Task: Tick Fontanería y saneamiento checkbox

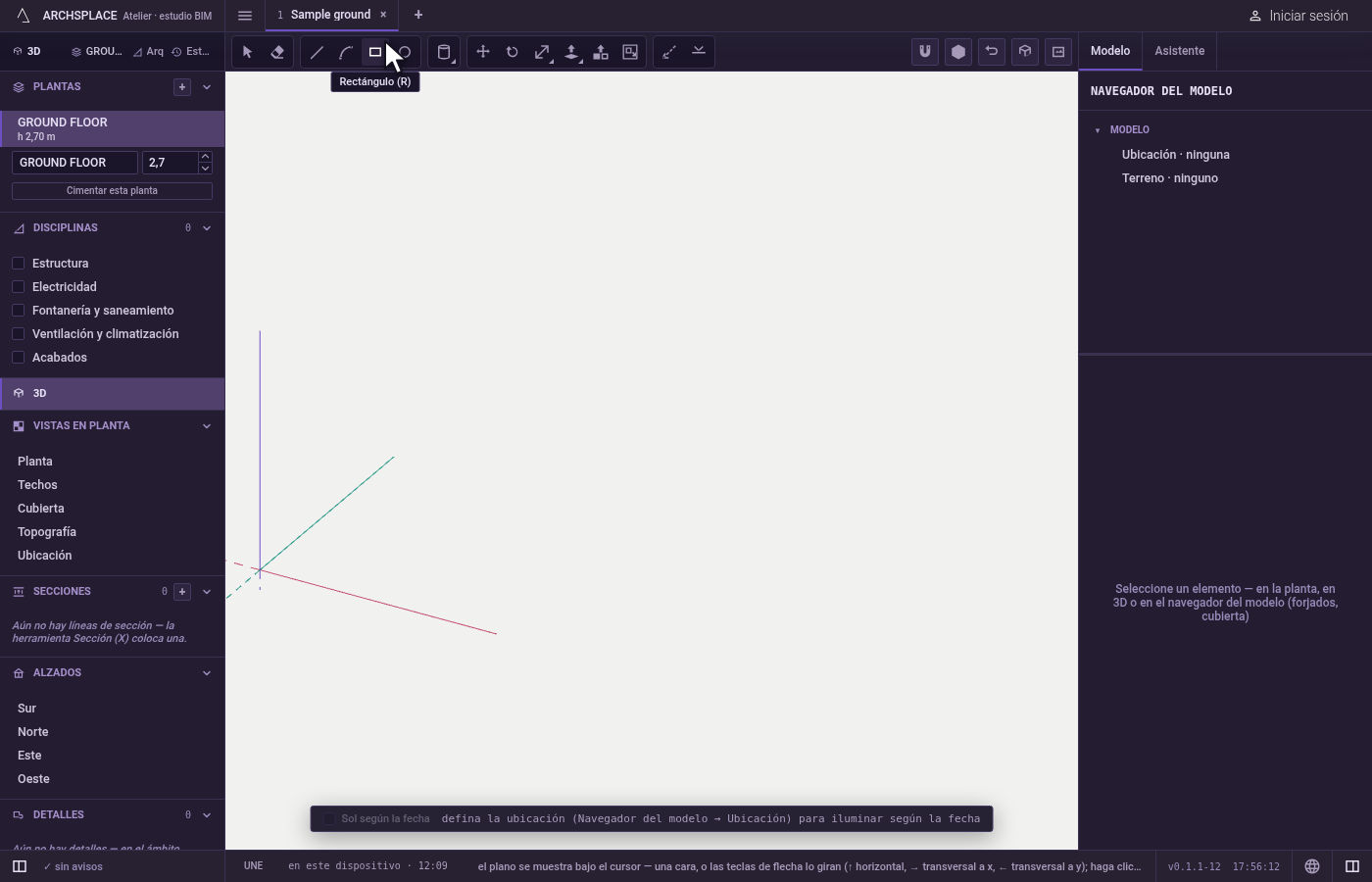Action: [x=18, y=311]
